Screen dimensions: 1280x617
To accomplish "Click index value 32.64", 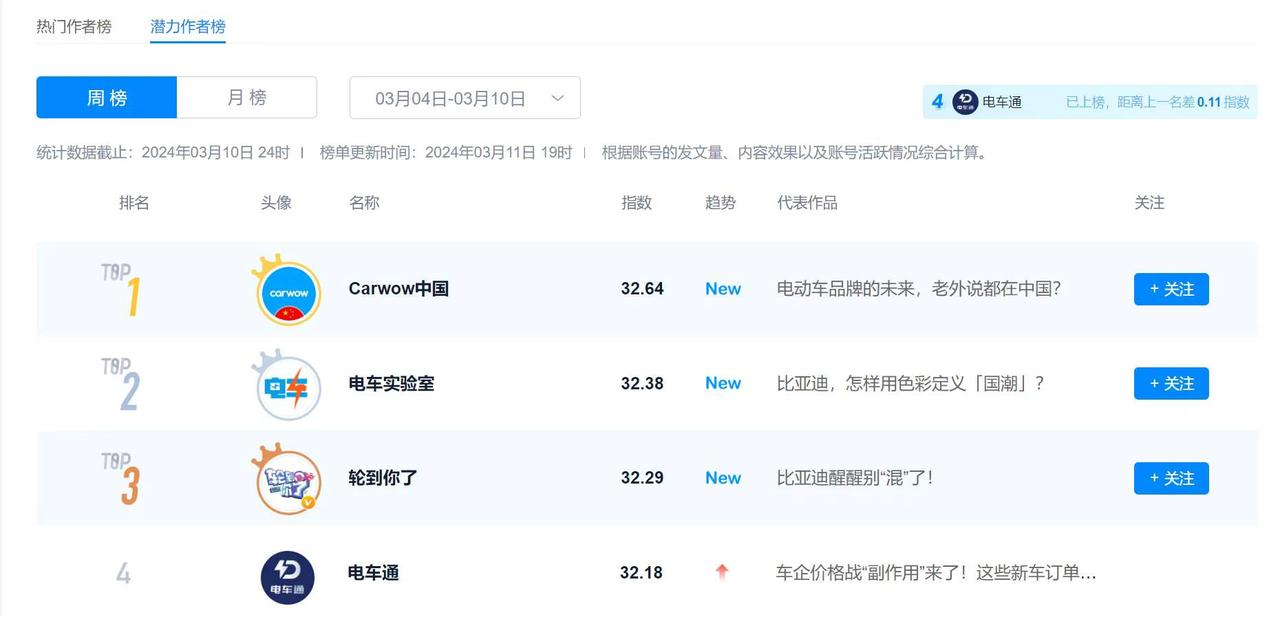I will (x=642, y=289).
